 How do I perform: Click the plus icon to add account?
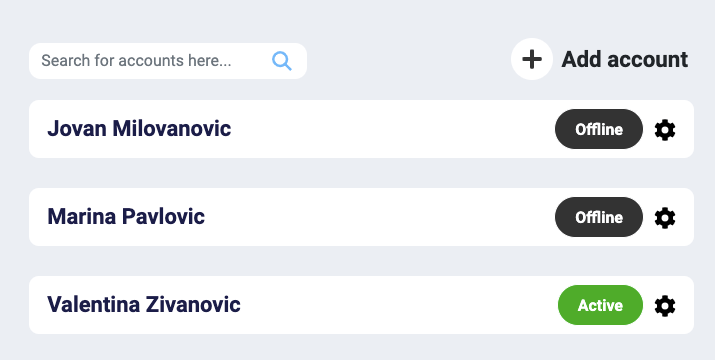(x=532, y=59)
